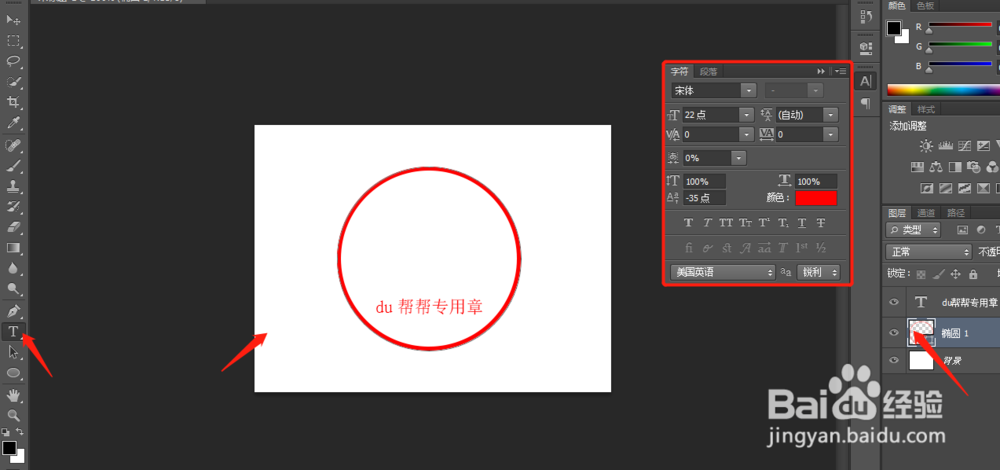Select the Quick Selection tool
Image resolution: width=1000 pixels, height=470 pixels.
click(13, 82)
